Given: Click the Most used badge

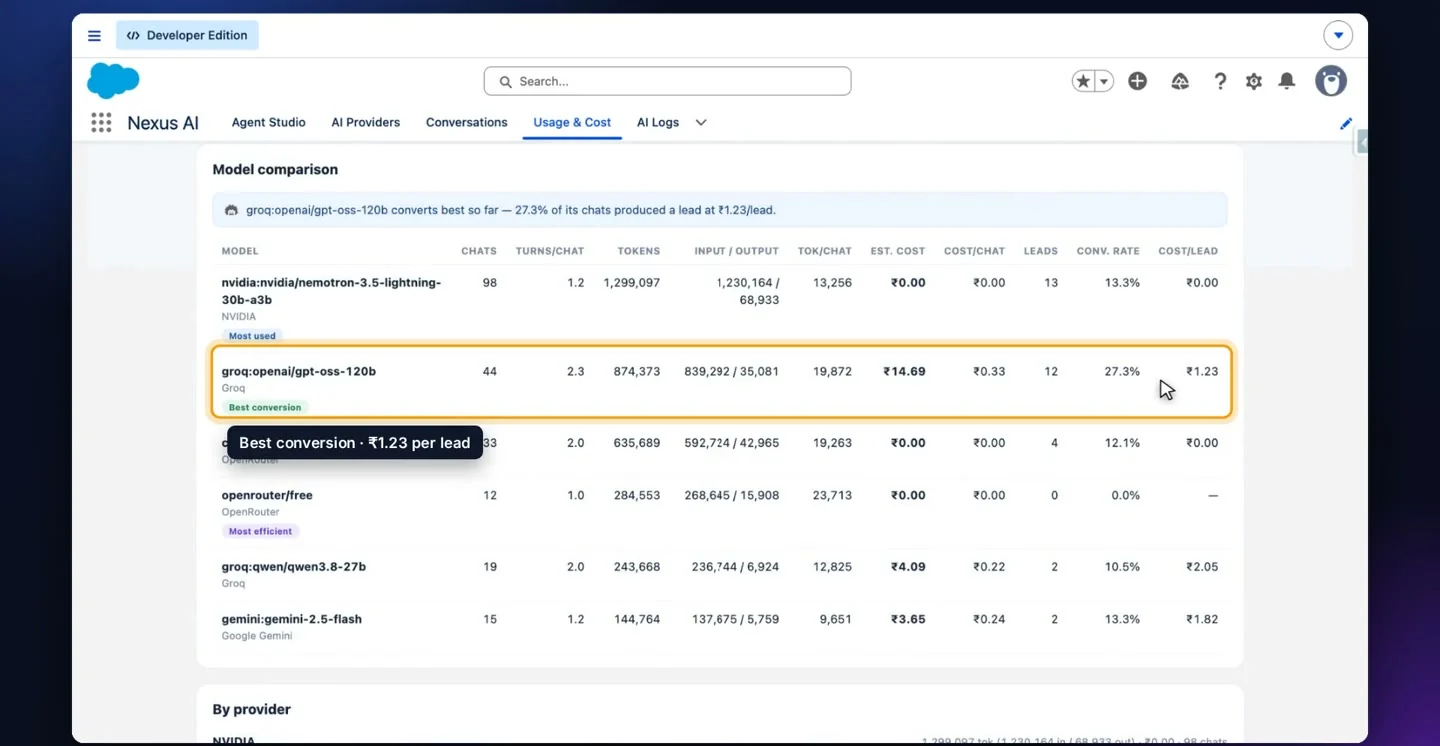Looking at the screenshot, I should [x=252, y=336].
